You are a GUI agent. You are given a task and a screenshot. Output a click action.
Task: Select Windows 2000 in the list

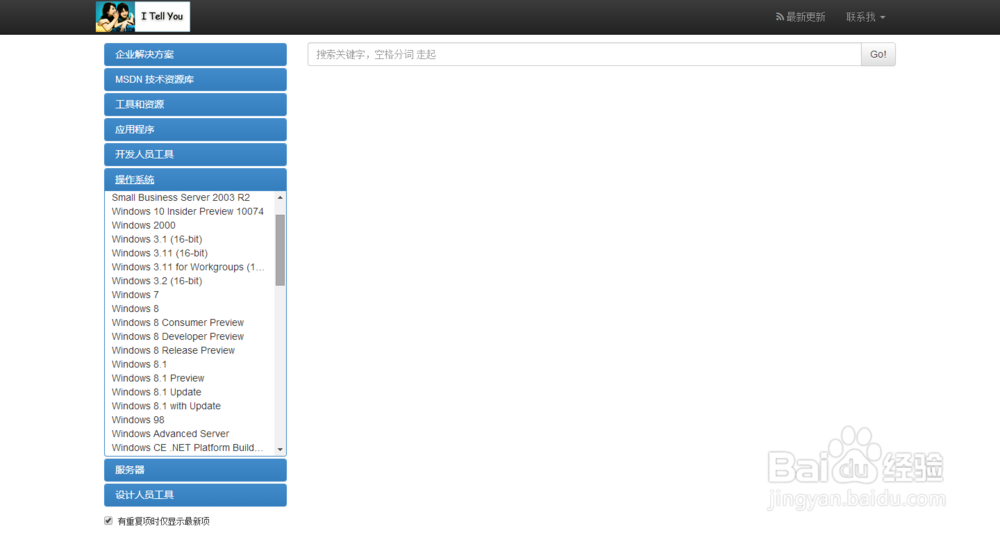click(x=143, y=226)
